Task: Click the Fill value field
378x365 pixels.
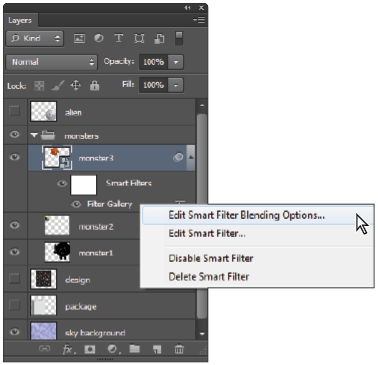Action: tap(153, 85)
